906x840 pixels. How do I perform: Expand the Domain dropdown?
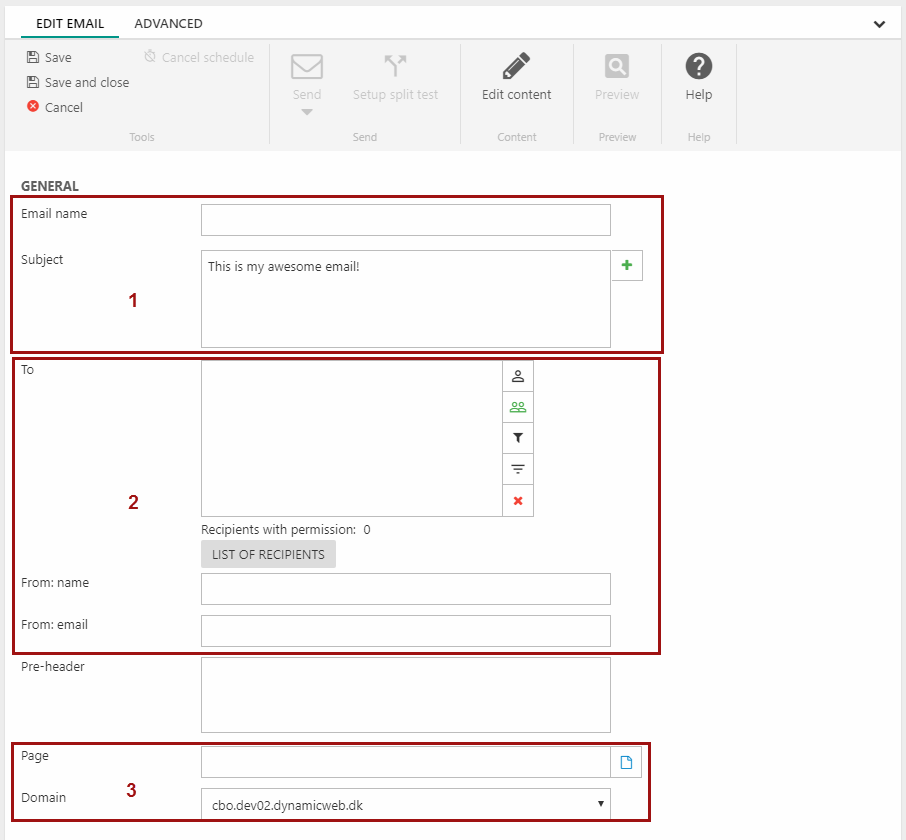coord(405,804)
